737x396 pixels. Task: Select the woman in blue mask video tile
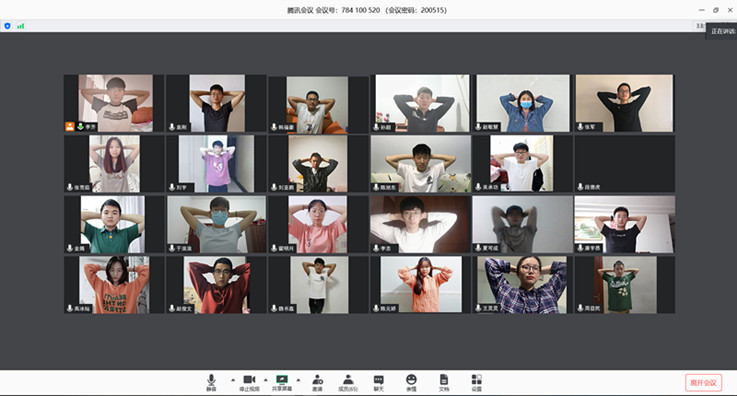point(523,103)
